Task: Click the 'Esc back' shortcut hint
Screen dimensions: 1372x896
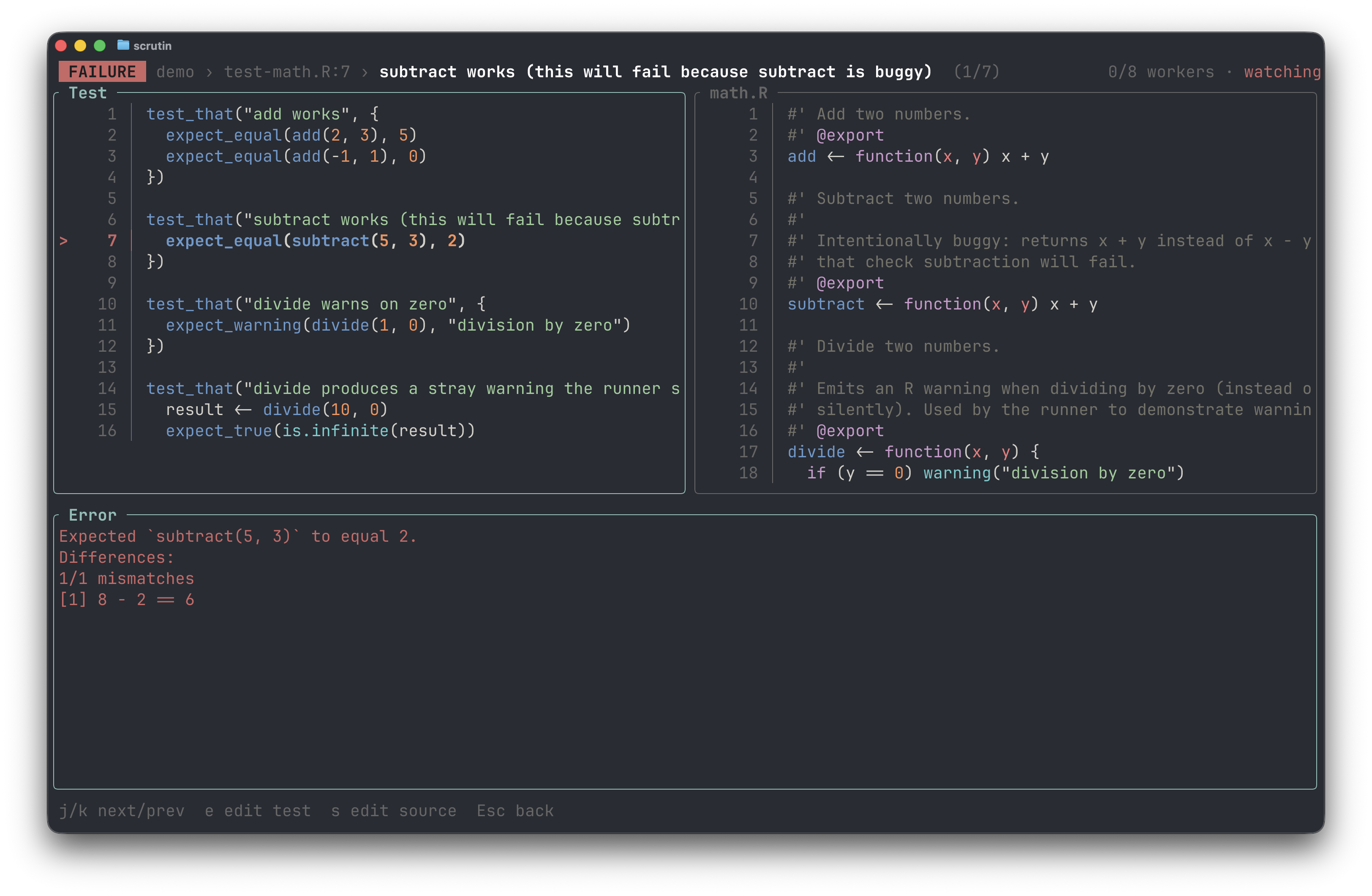Action: coord(515,810)
